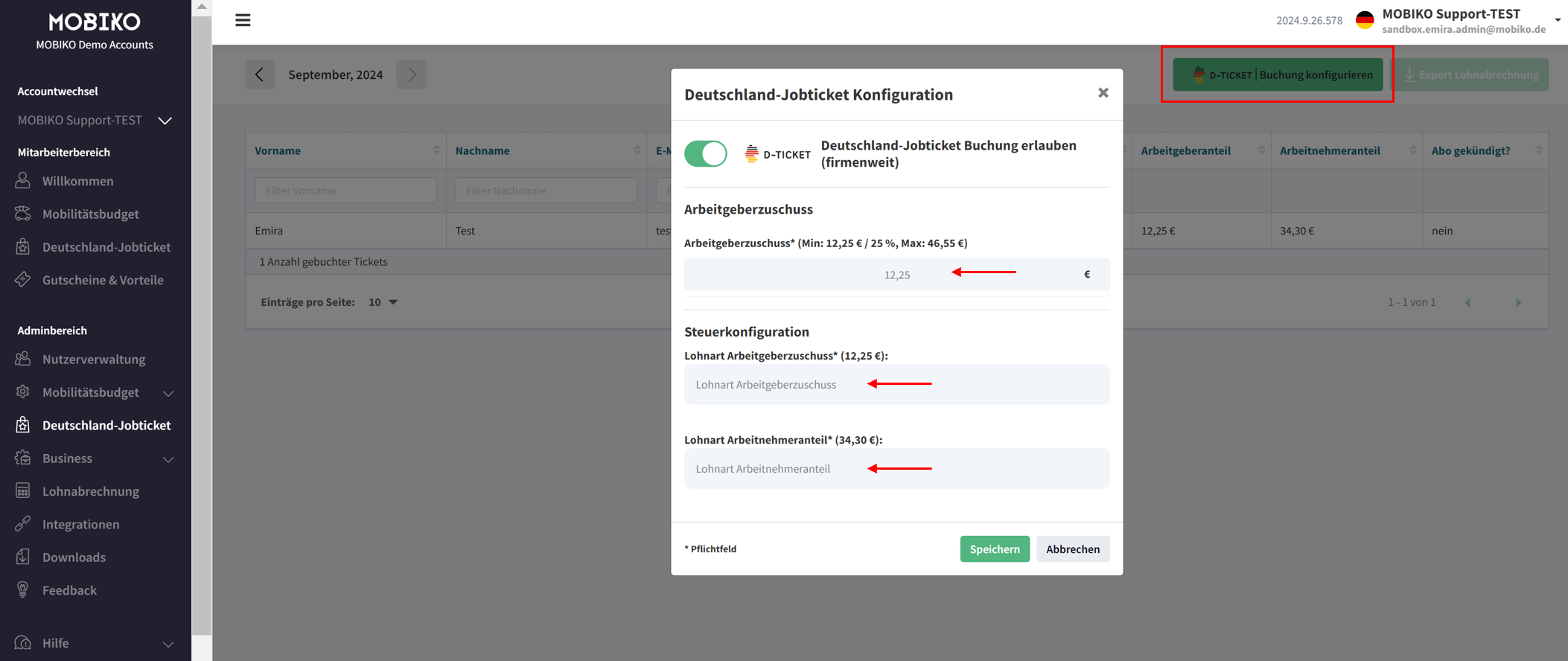Image resolution: width=1568 pixels, height=661 pixels.
Task: Close the Konfiguration dialog with X
Action: coord(1103,93)
